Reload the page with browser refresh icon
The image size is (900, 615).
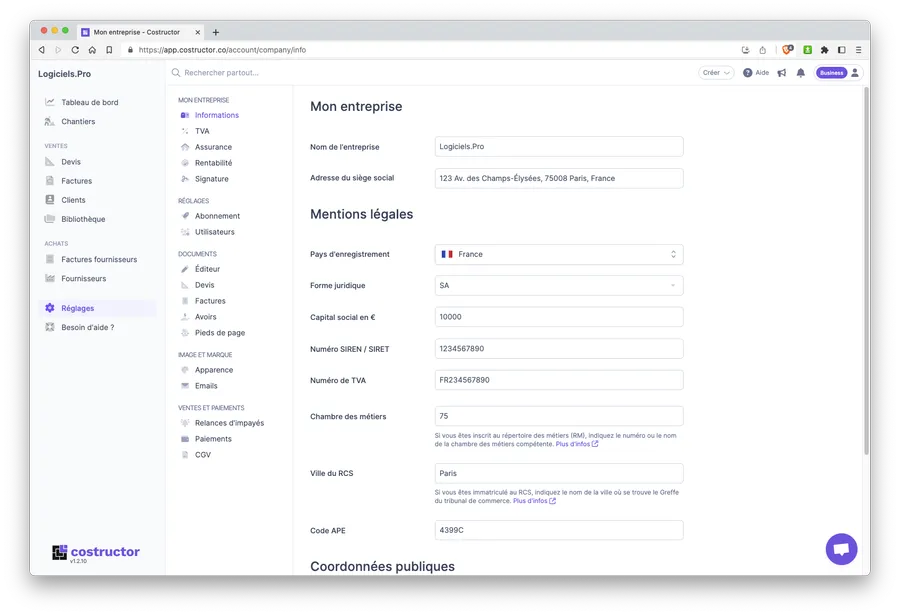tap(75, 50)
